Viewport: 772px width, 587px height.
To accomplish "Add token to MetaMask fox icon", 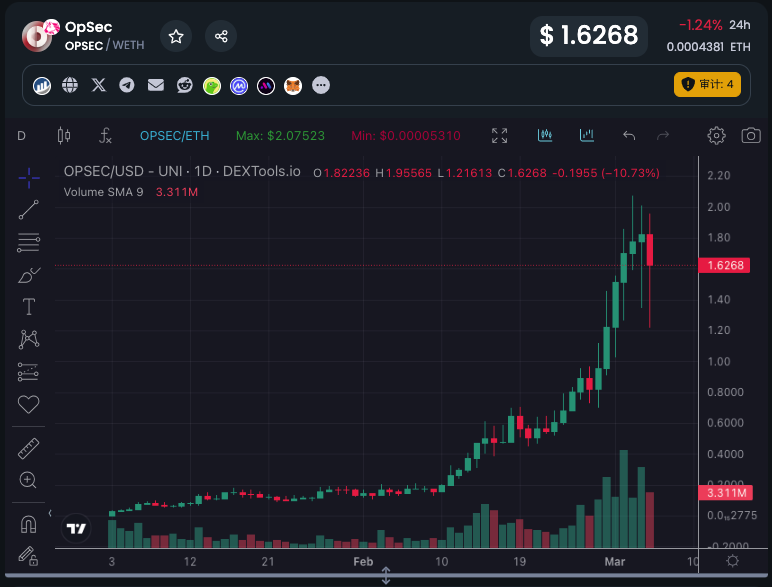I will 293,86.
